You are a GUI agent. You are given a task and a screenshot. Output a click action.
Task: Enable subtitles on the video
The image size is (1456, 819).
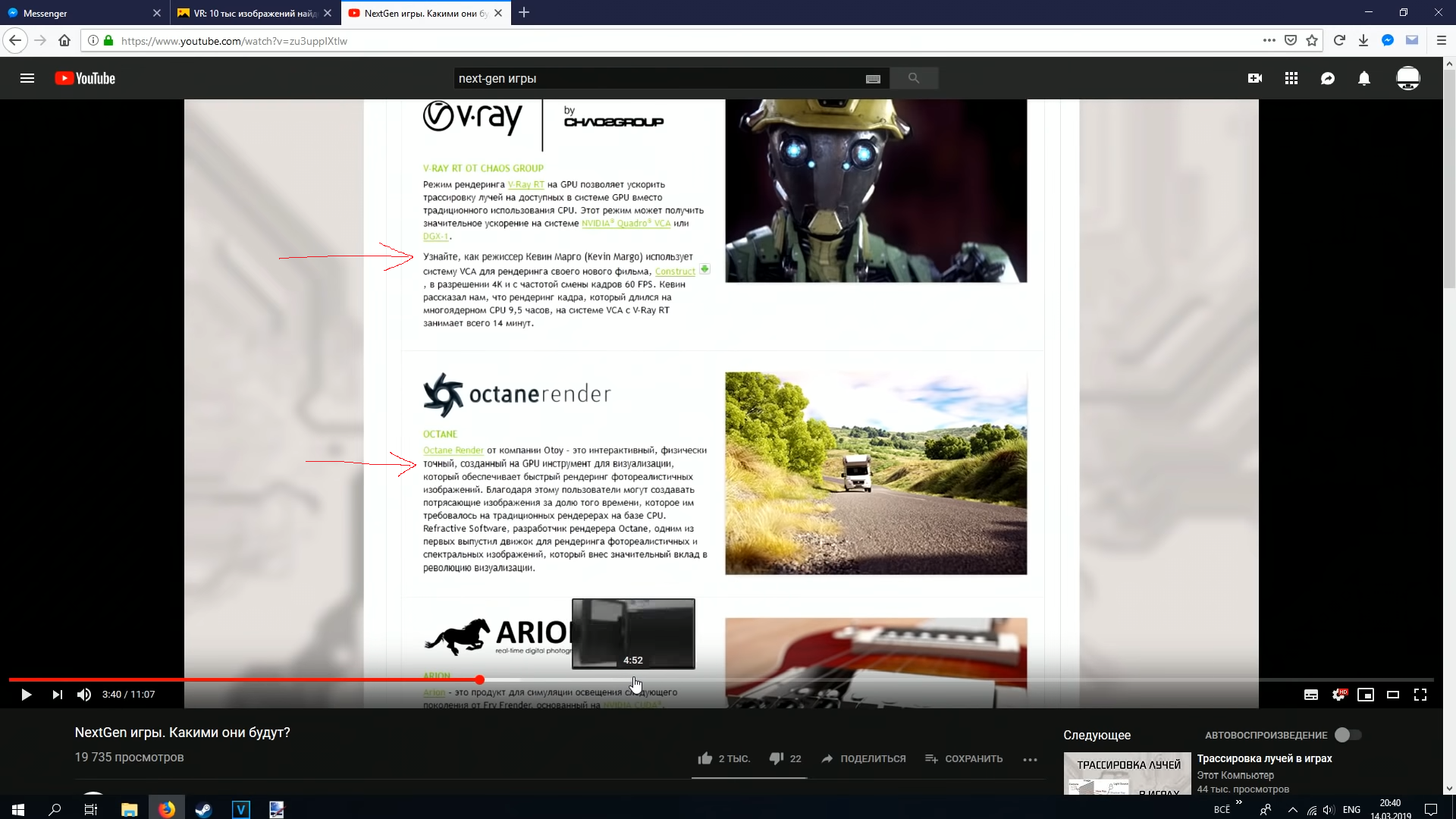point(1310,695)
